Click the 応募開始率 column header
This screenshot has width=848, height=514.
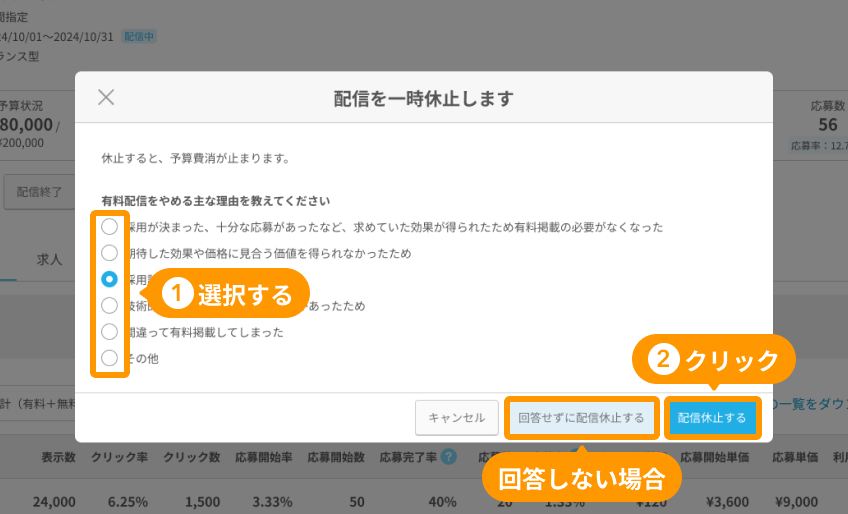point(264,457)
